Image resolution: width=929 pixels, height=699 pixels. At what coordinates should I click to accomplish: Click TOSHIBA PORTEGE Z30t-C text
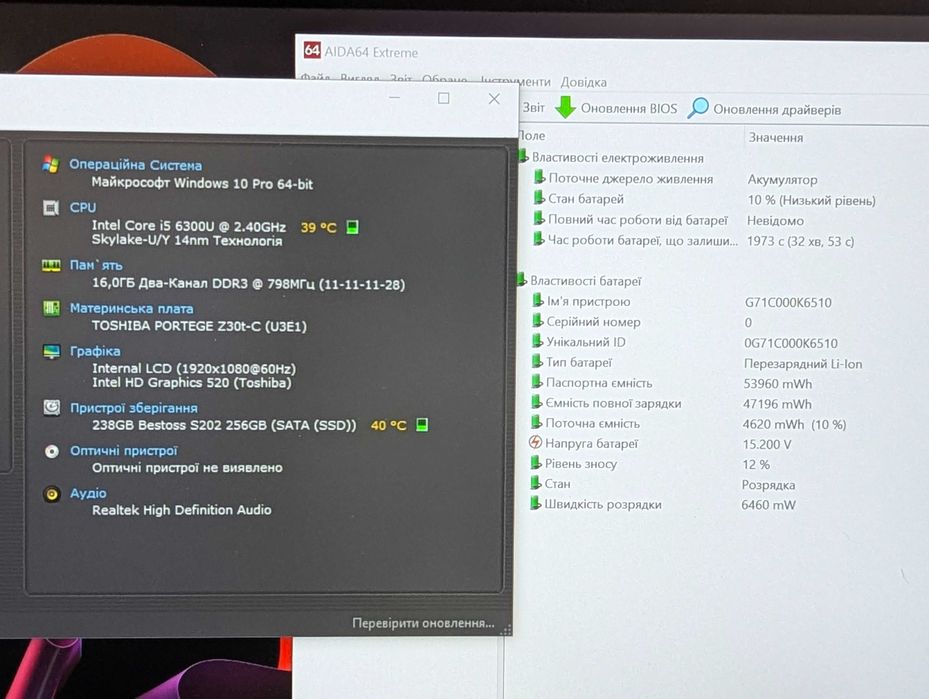pos(199,326)
